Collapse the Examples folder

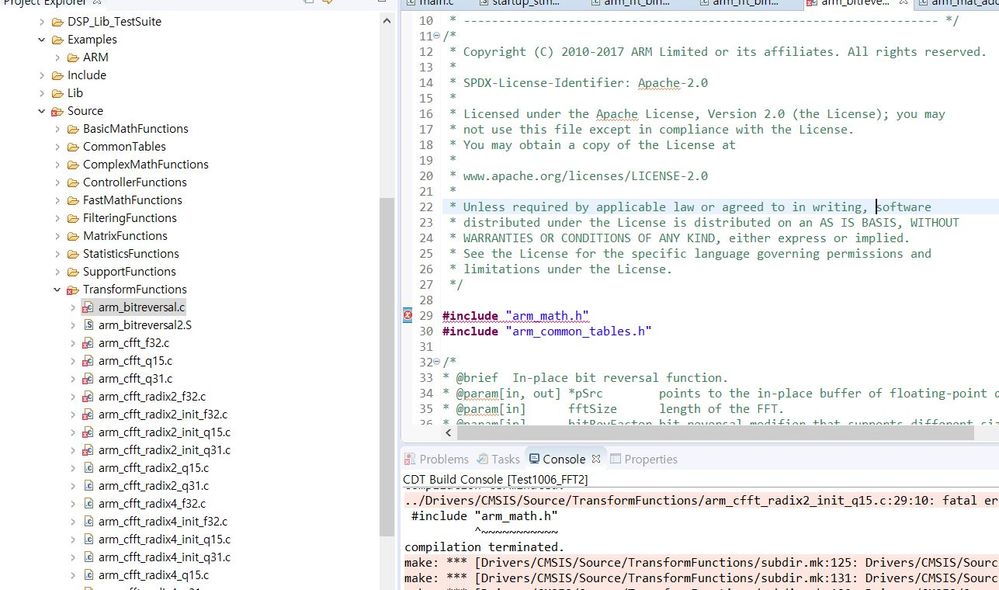(x=42, y=40)
